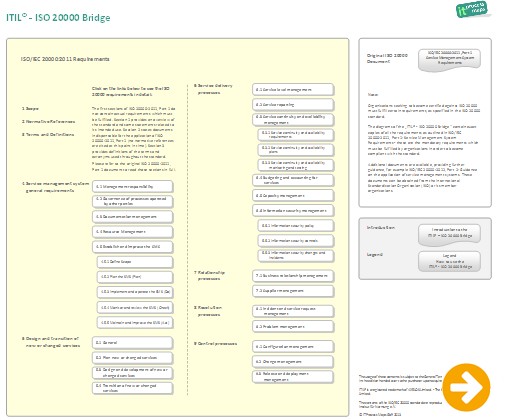Open Introduction to the ITIL ISO 20000 Bridge
Viewport: 506px width, 420px height.
pos(449,235)
